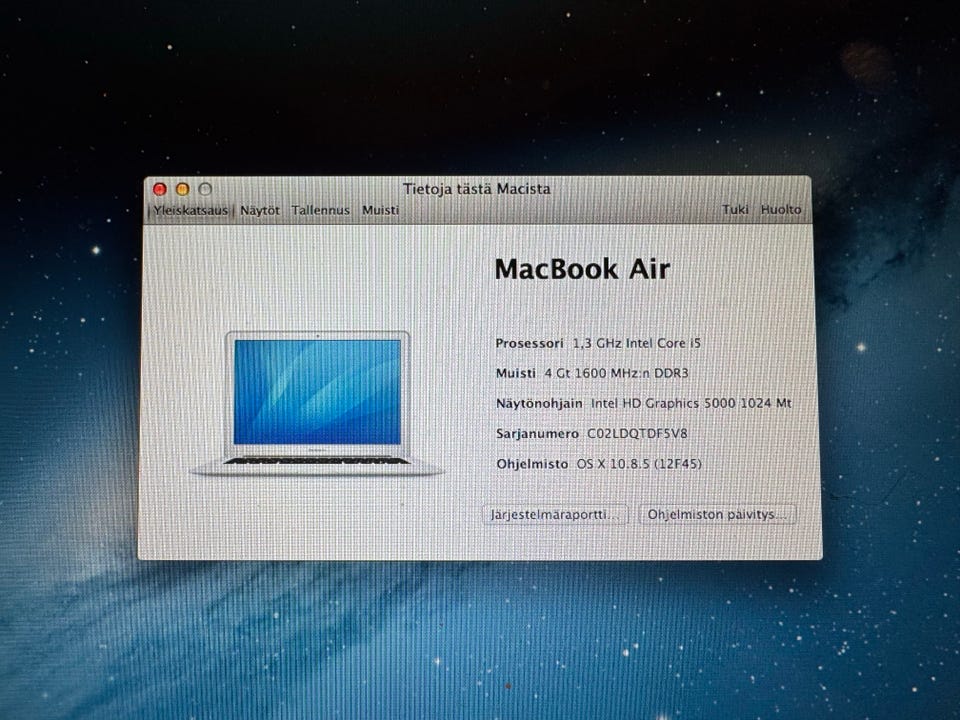
Task: Open the Muisti tab
Action: (380, 210)
